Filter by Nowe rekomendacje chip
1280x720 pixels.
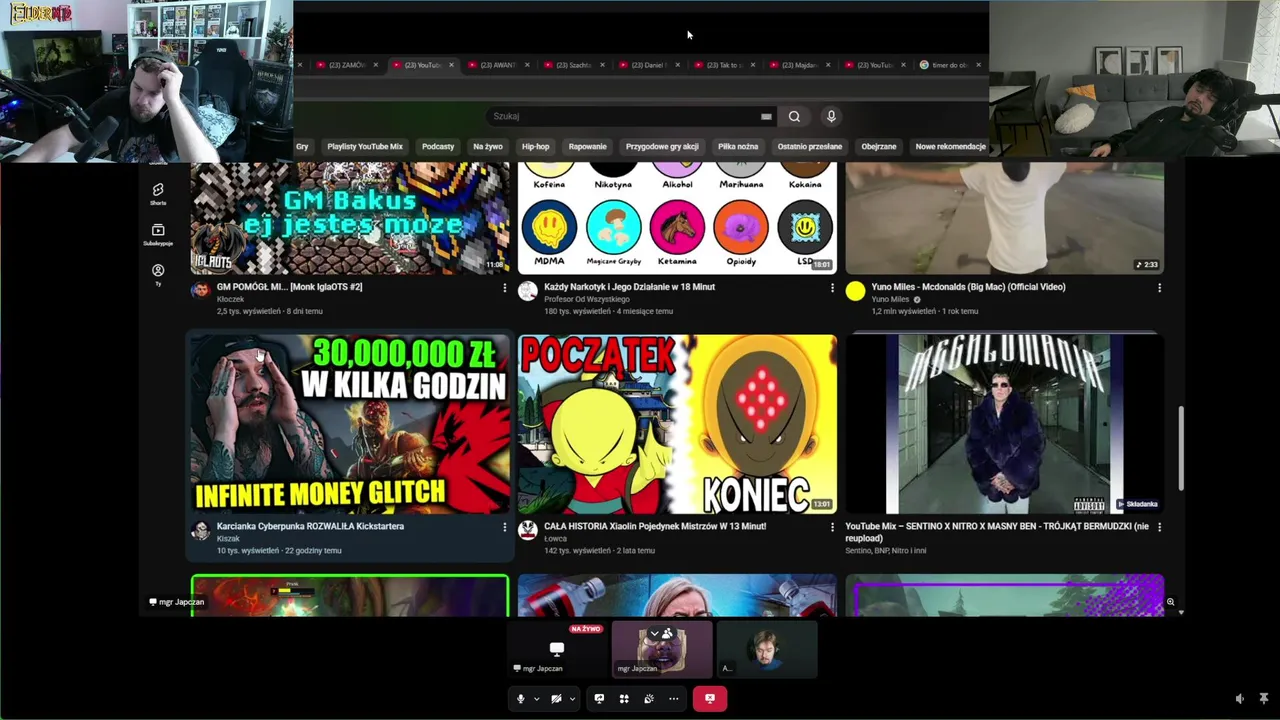pos(950,147)
